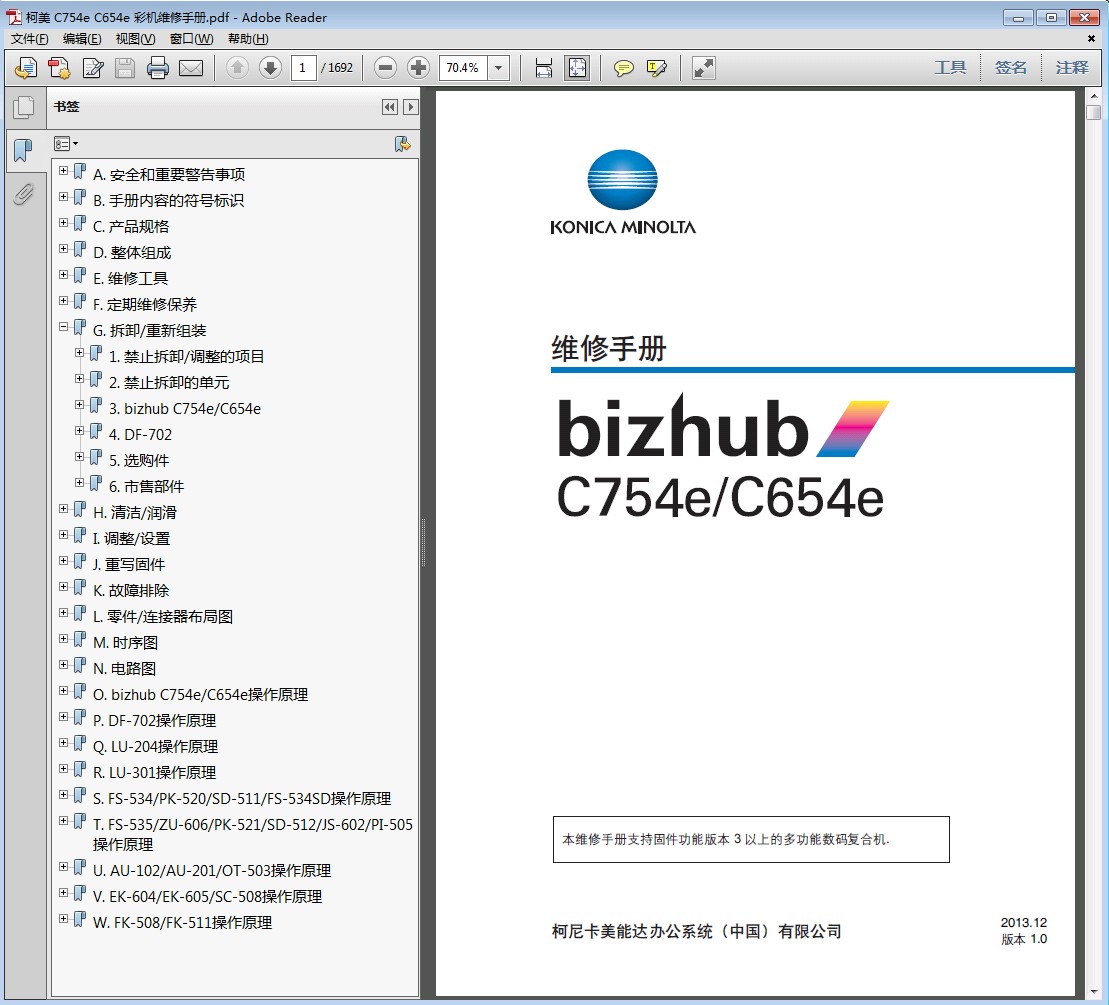Open the 帮助(H) menu
This screenshot has width=1109, height=1005.
(248, 39)
